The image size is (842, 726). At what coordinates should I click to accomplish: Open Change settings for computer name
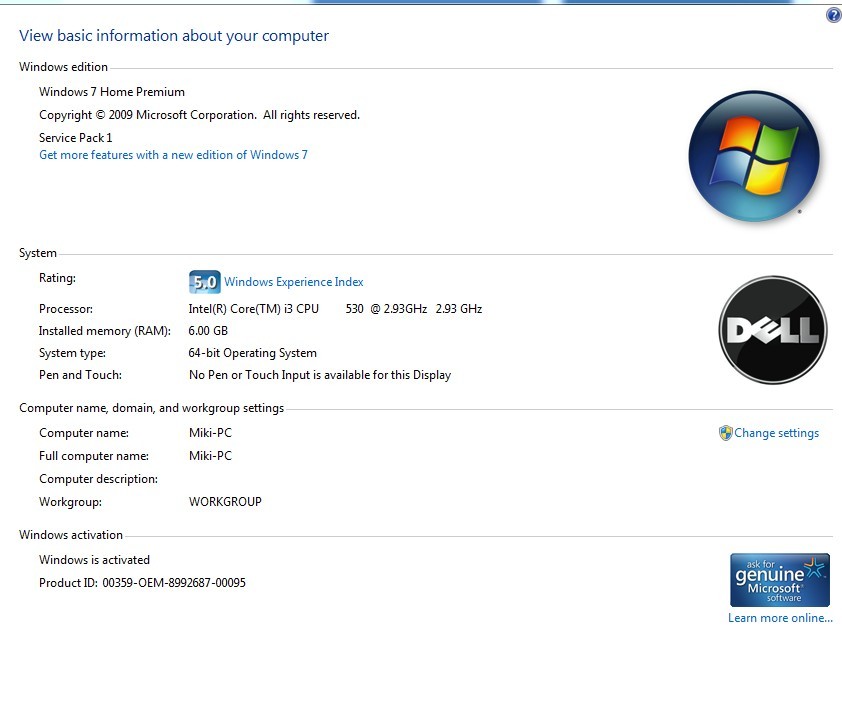(776, 433)
